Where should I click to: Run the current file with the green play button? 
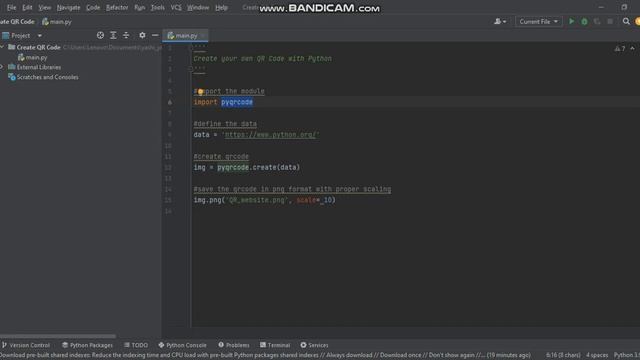[571, 21]
